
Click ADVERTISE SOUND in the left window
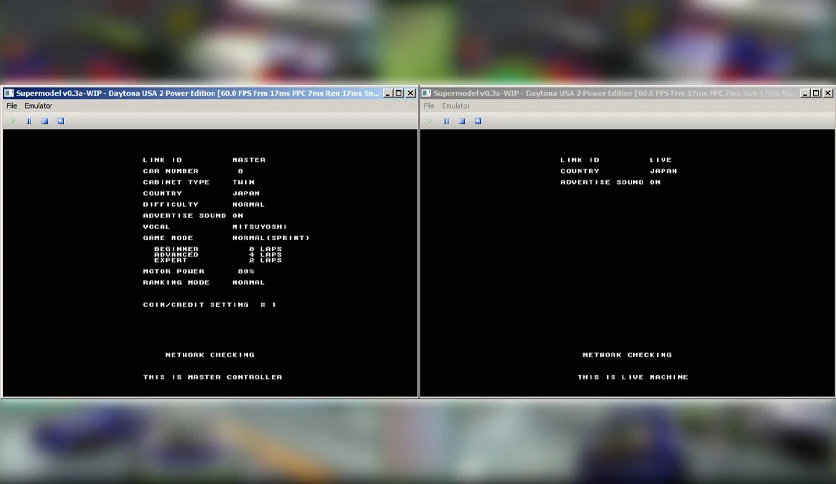184,216
